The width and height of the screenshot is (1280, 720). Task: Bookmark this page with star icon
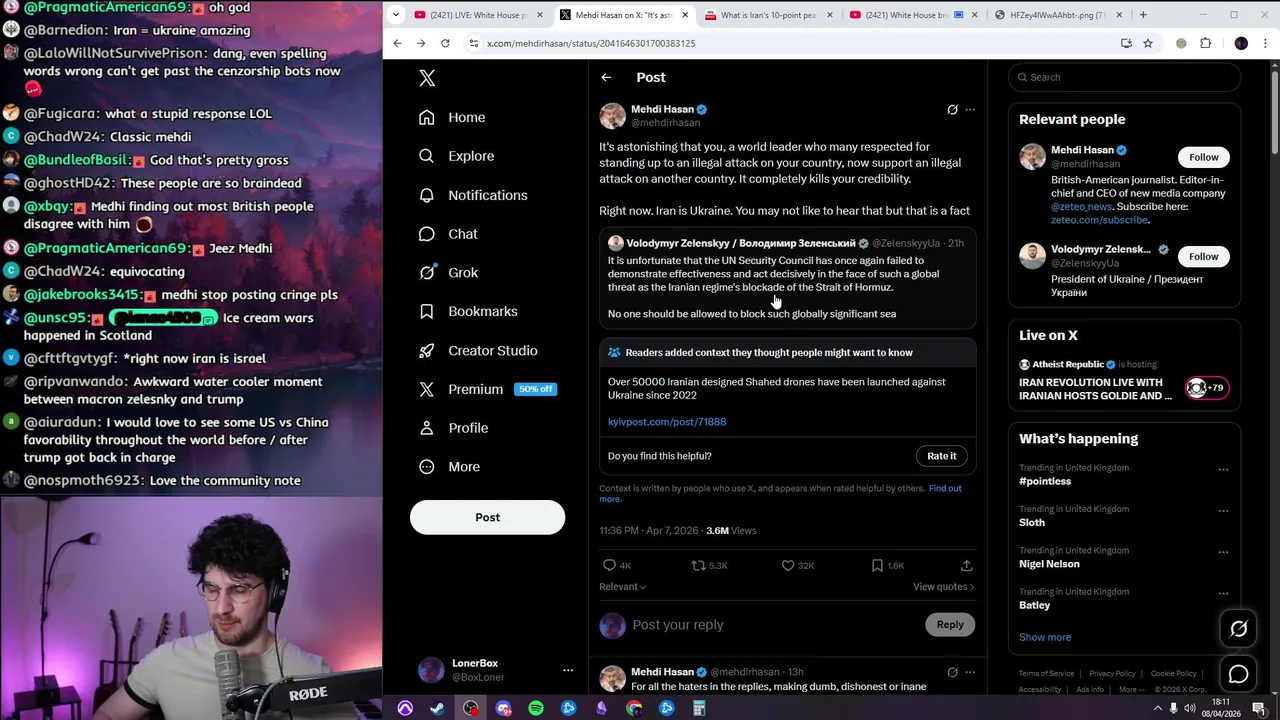click(x=1148, y=43)
